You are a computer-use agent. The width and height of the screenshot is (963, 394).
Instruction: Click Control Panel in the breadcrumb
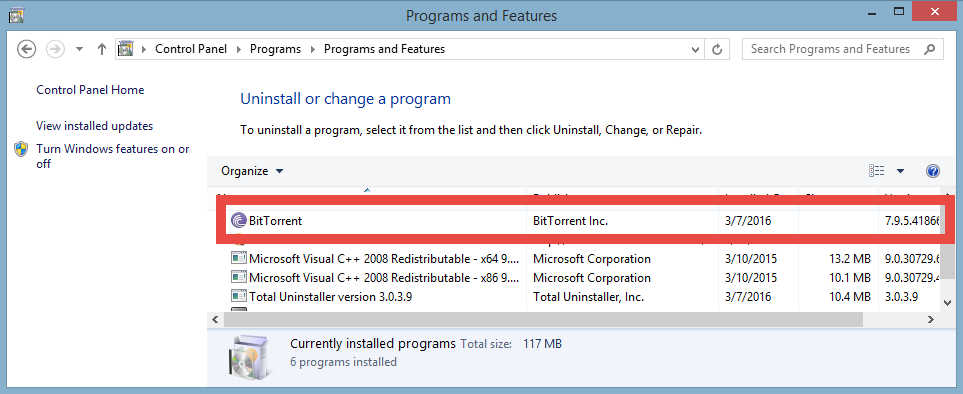191,49
